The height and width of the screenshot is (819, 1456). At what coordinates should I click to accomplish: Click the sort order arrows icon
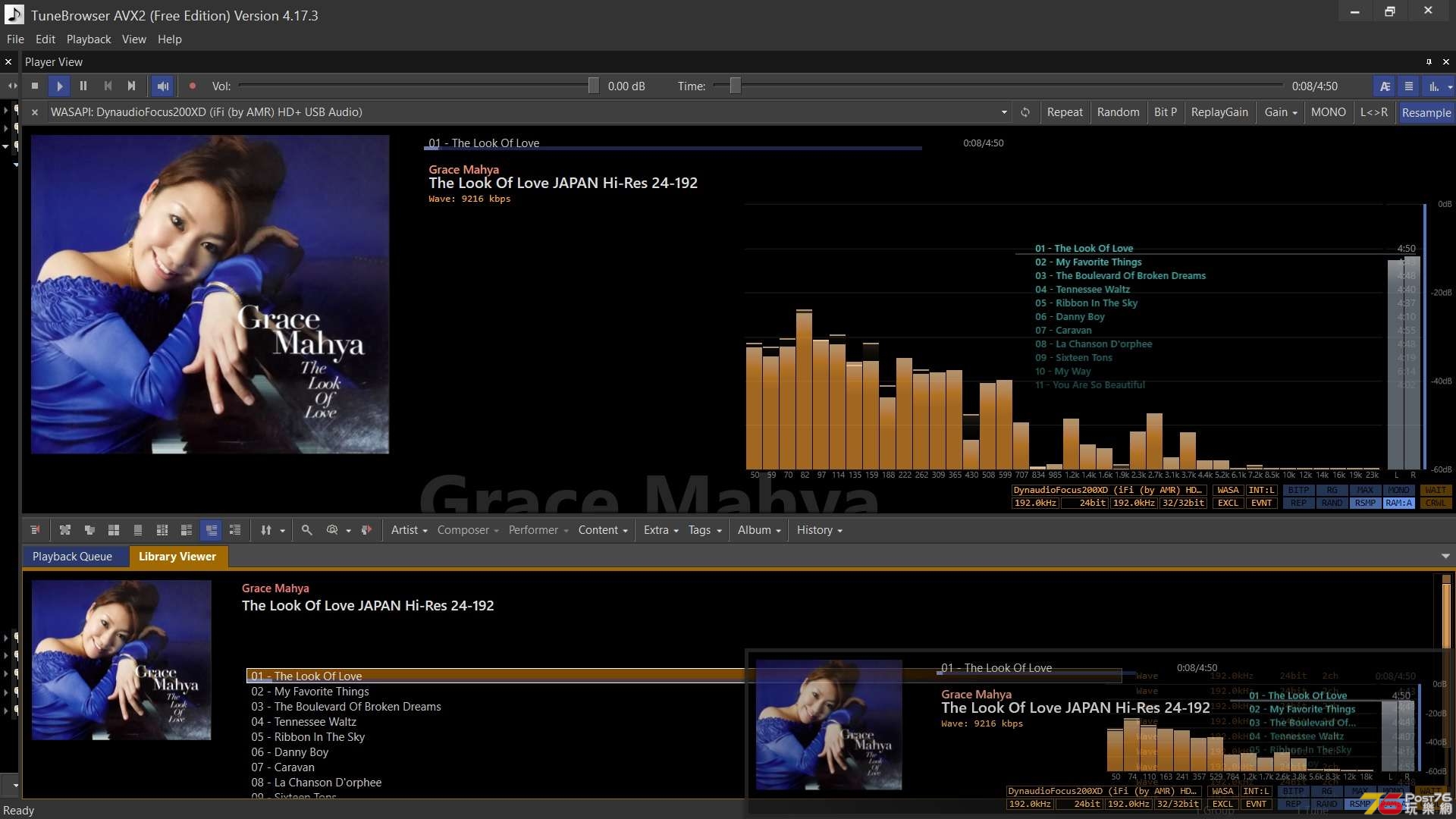click(266, 530)
